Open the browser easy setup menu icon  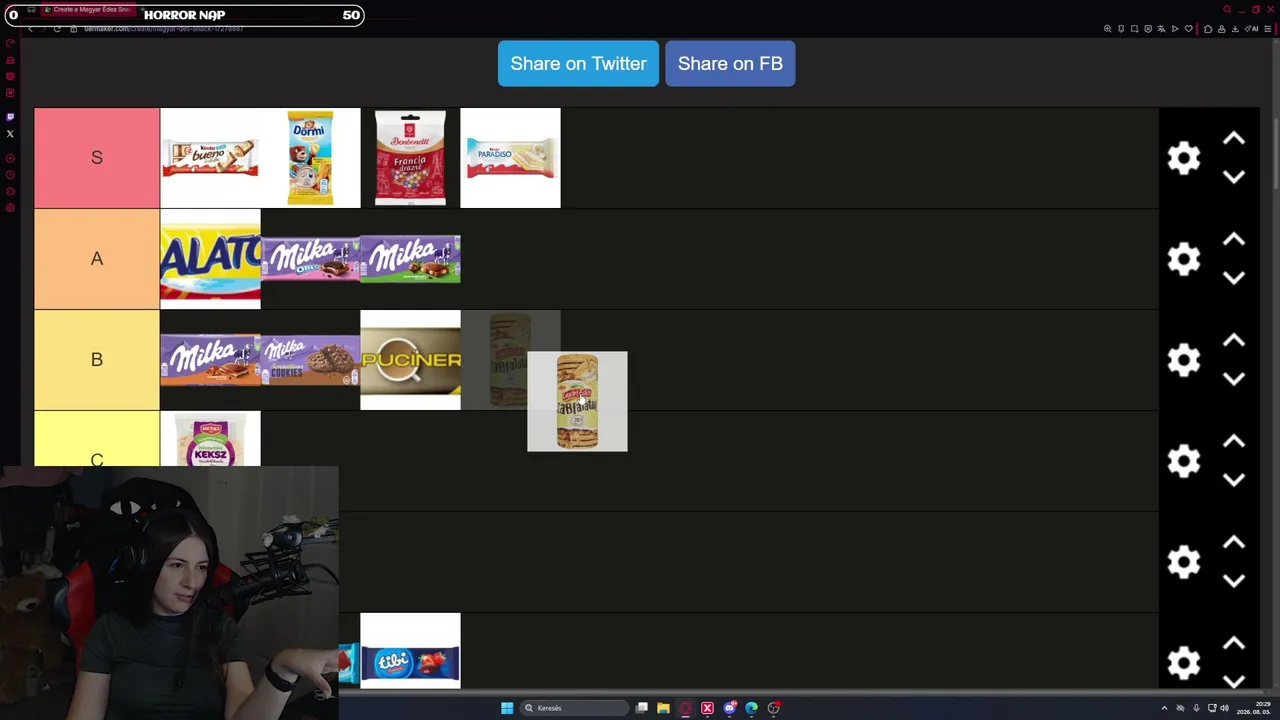1268,29
